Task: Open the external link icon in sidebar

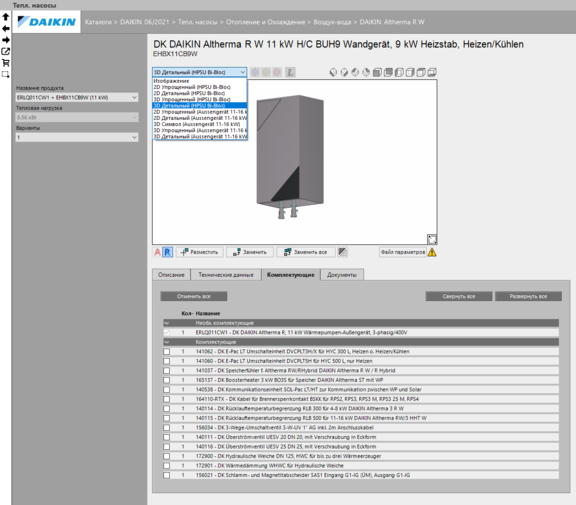Action: tap(6, 51)
